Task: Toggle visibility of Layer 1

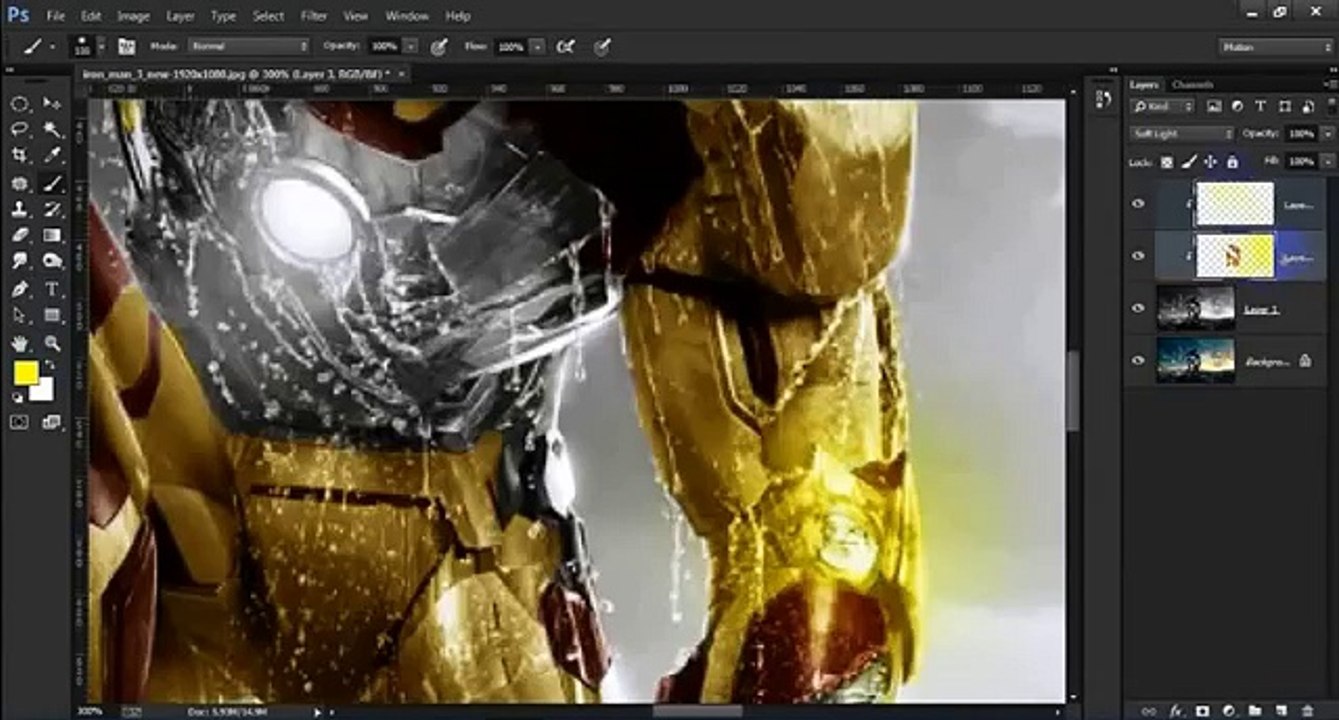Action: pos(1137,309)
